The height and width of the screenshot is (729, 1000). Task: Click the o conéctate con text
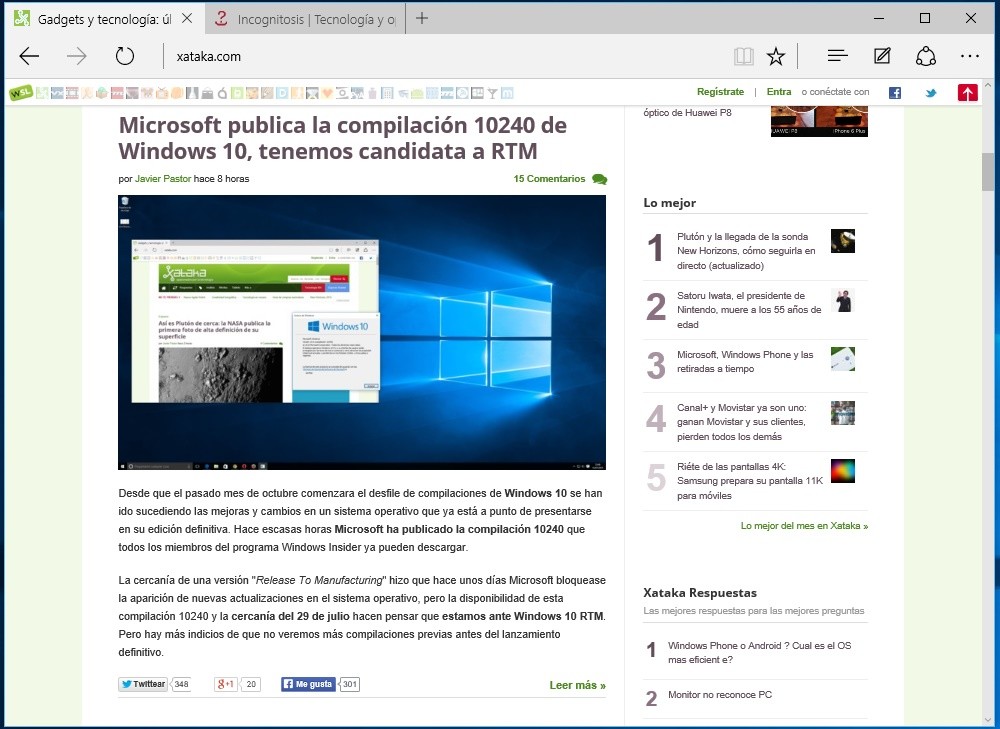point(835,92)
